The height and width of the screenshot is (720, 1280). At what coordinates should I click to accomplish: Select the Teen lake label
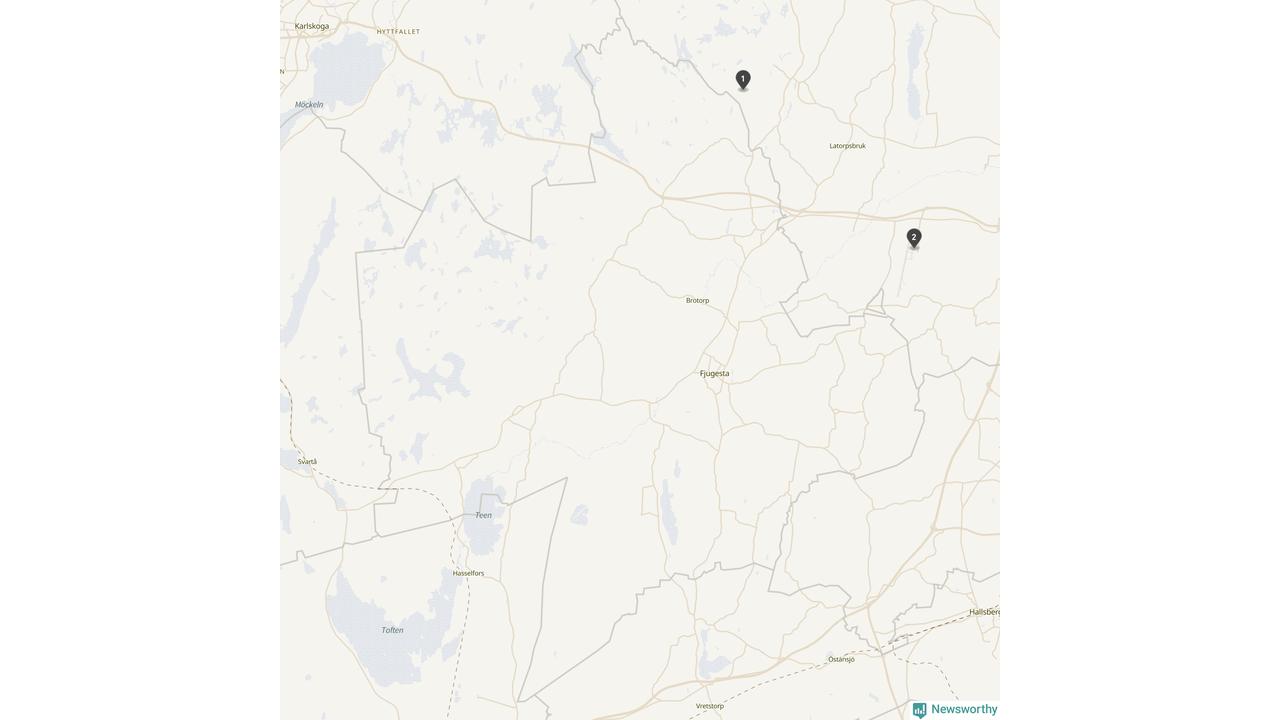[483, 515]
